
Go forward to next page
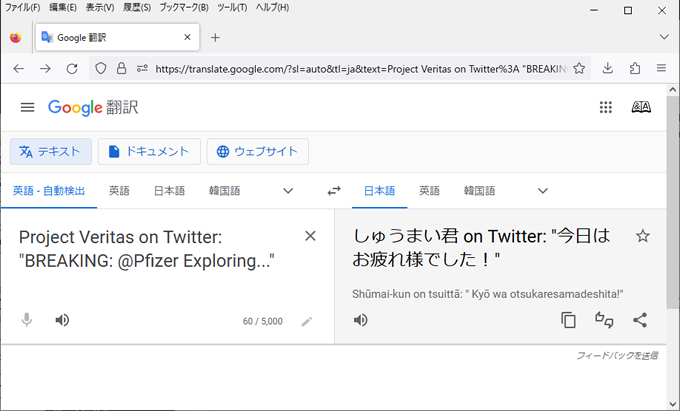pos(45,68)
